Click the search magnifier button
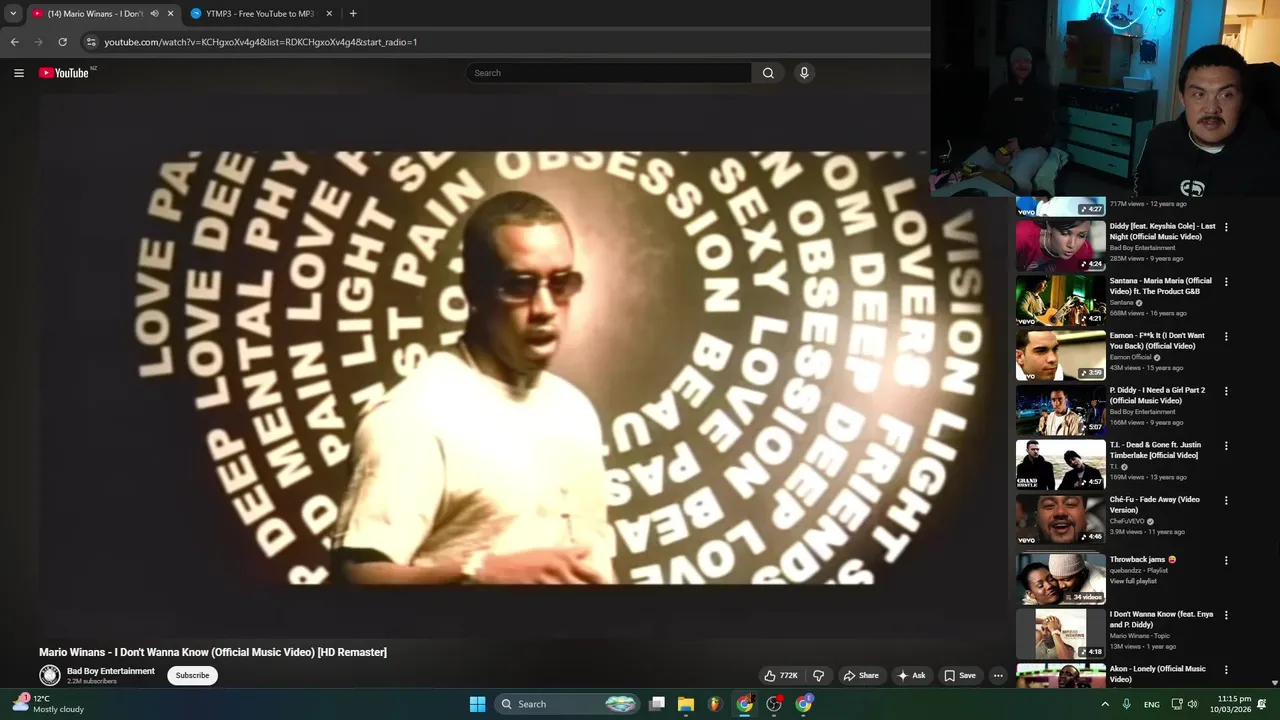1280x720 pixels. click(x=768, y=73)
